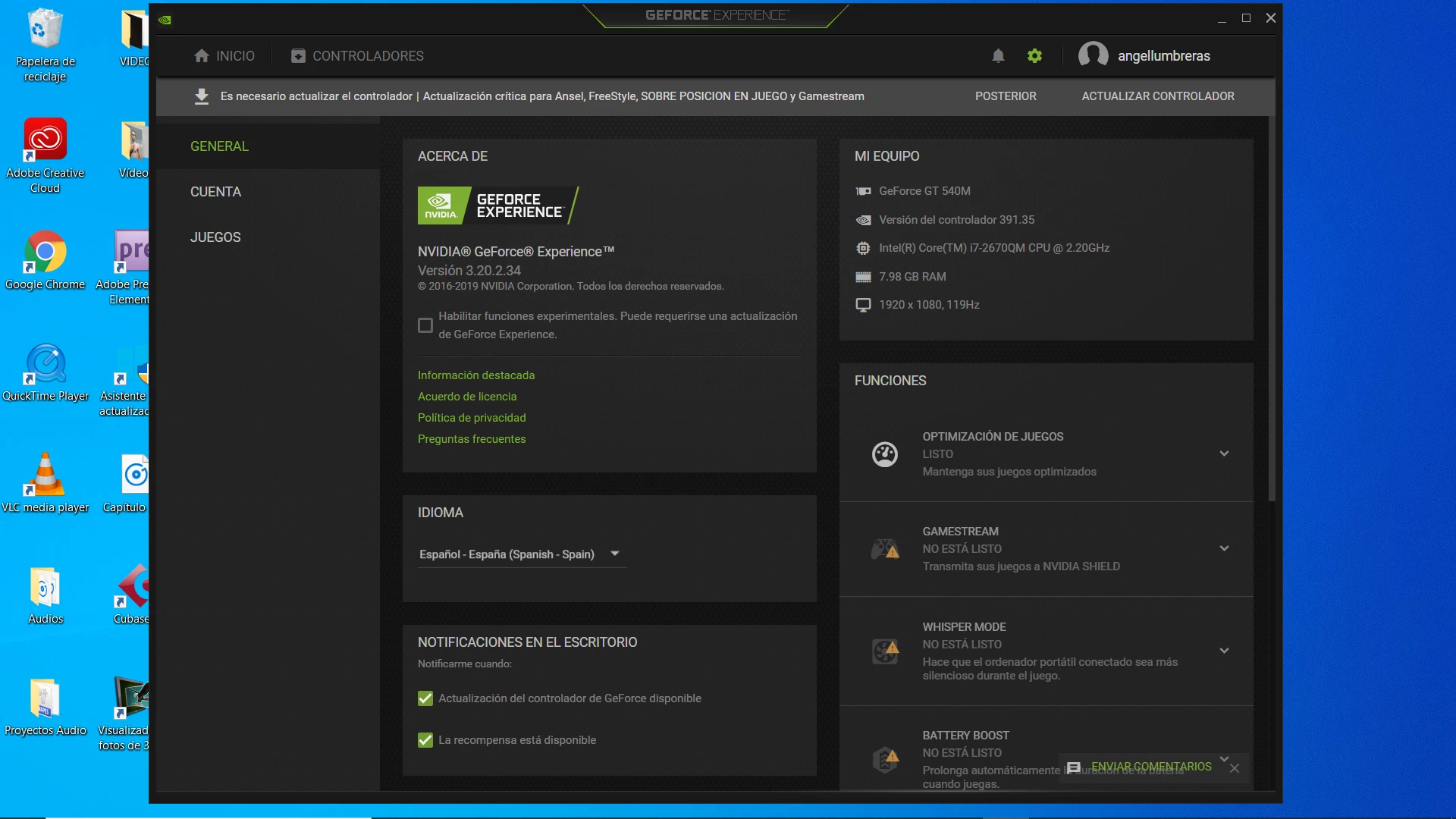
Task: Select Cuenta in the settings sidebar
Action: pos(215,192)
